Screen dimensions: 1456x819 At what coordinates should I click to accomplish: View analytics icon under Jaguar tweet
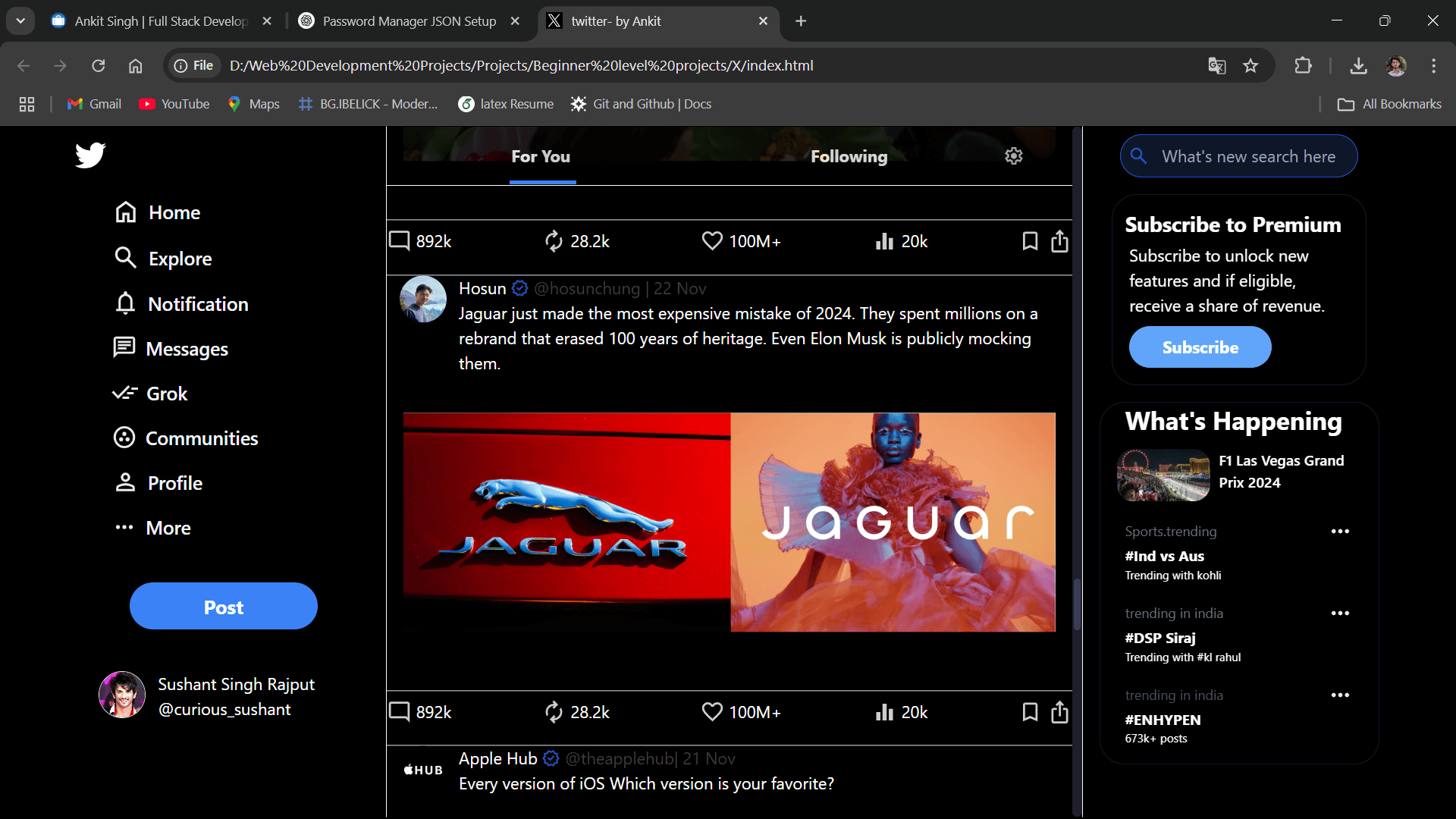(x=884, y=712)
